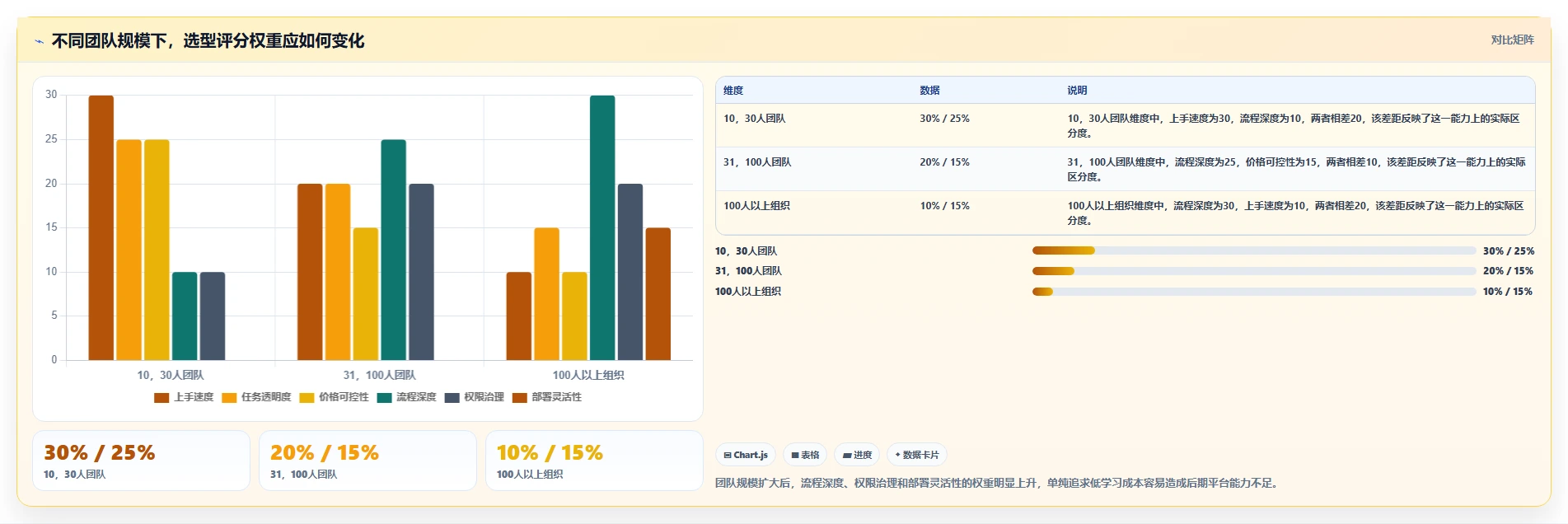The image size is (1568, 524).
Task: Click the 上手速度 bar in the 100人以上组织 group
Action: [519, 316]
